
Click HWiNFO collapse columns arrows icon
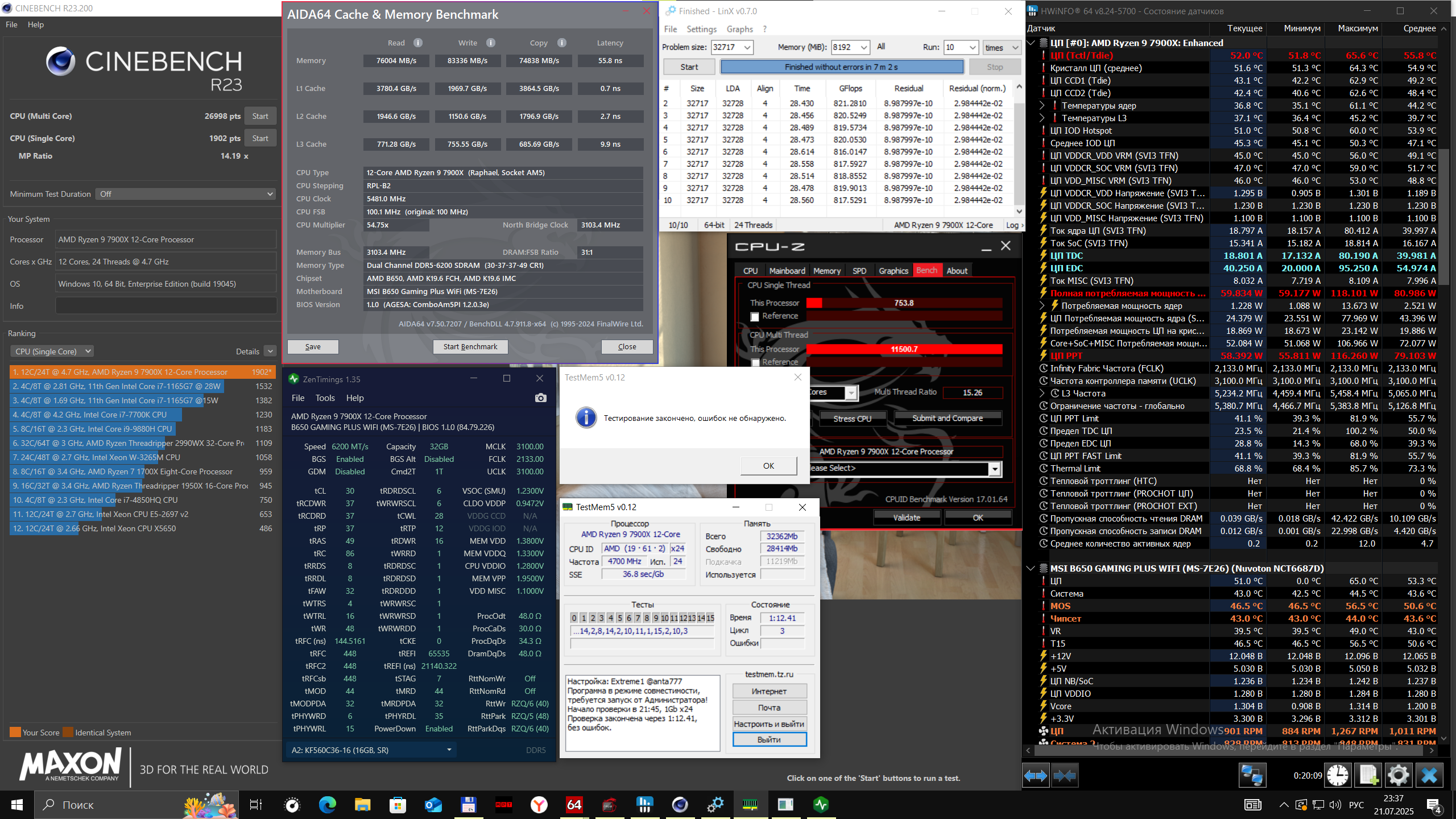(x=1065, y=776)
